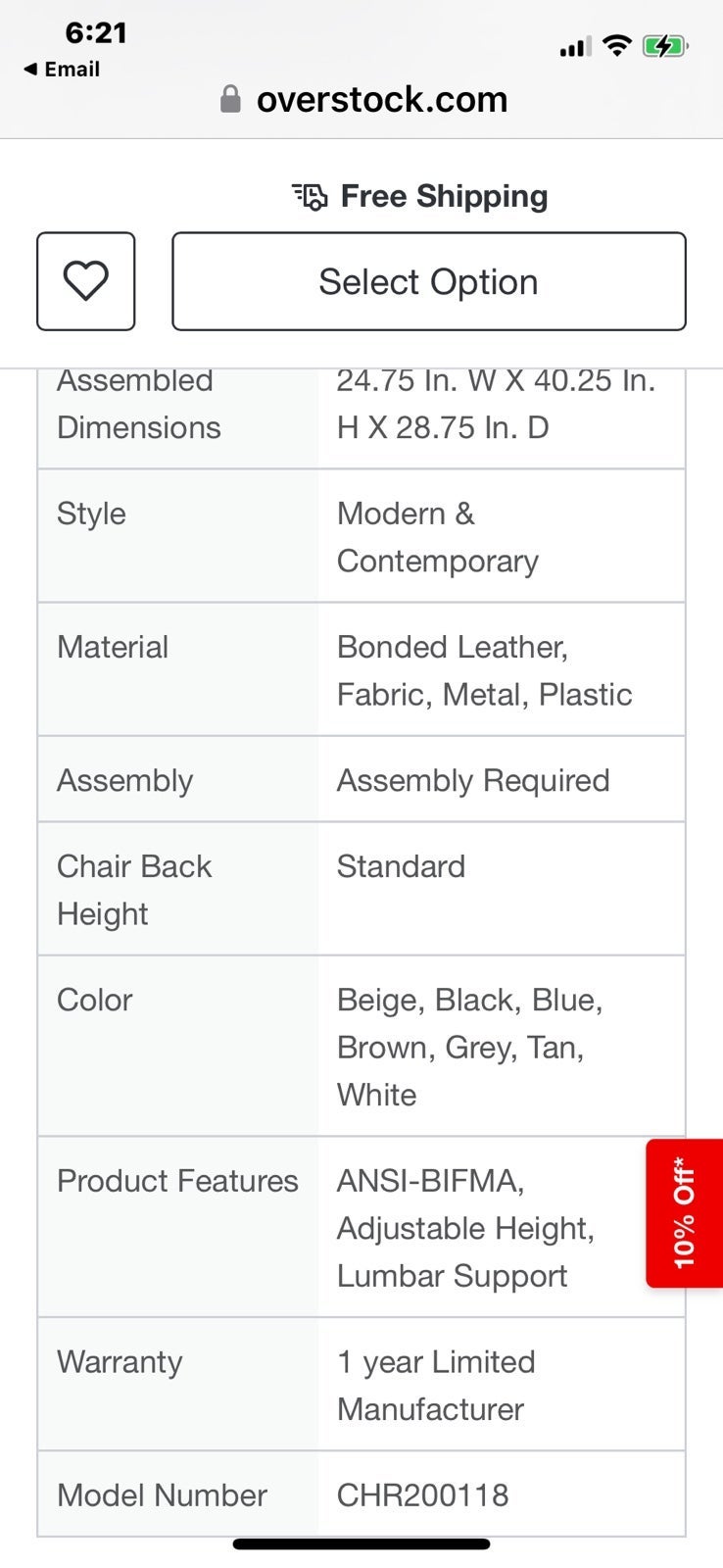Tap the Color values cell
The image size is (723, 1568).
coord(502,1047)
